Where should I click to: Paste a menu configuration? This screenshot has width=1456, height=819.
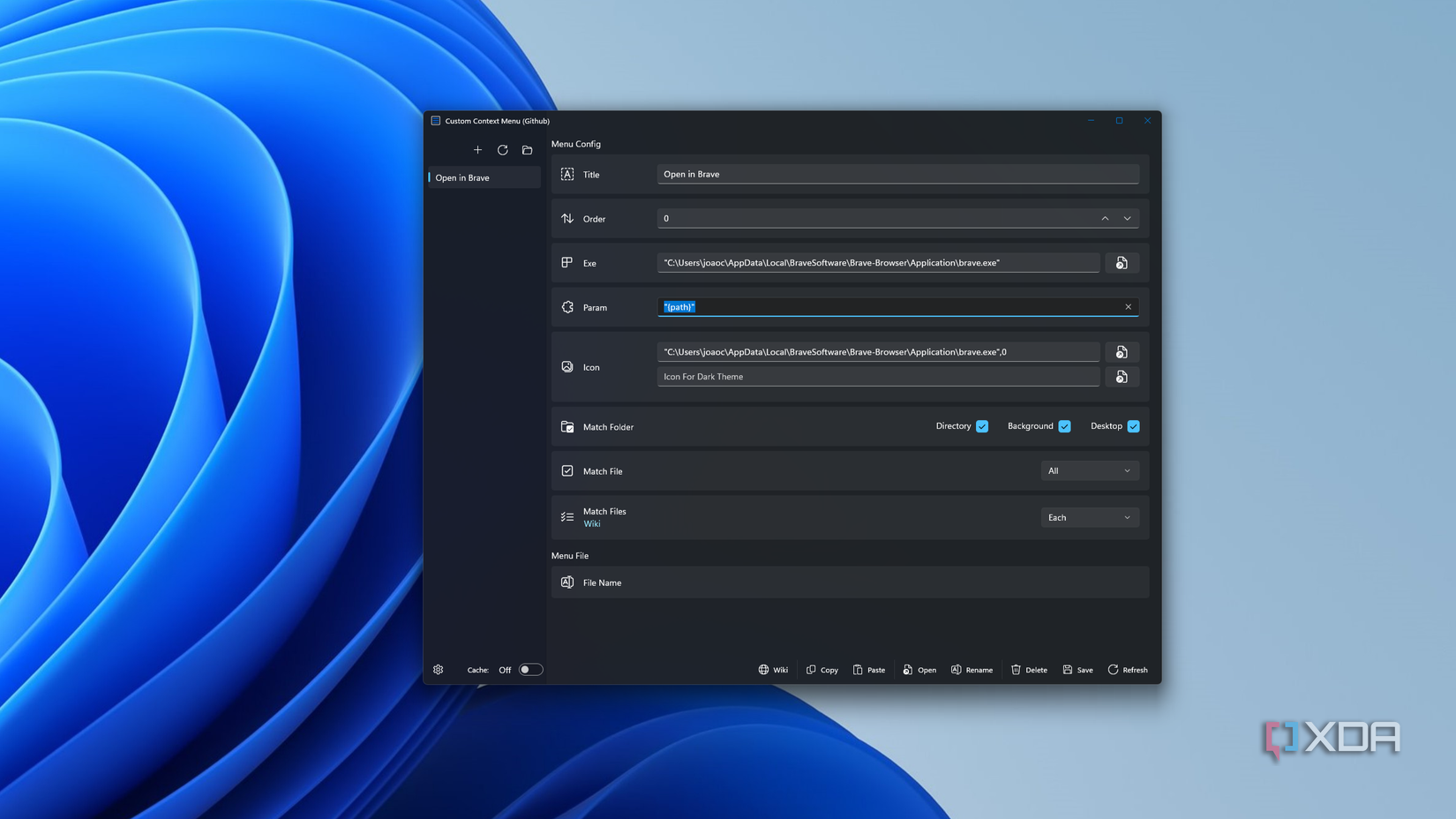[869, 670]
